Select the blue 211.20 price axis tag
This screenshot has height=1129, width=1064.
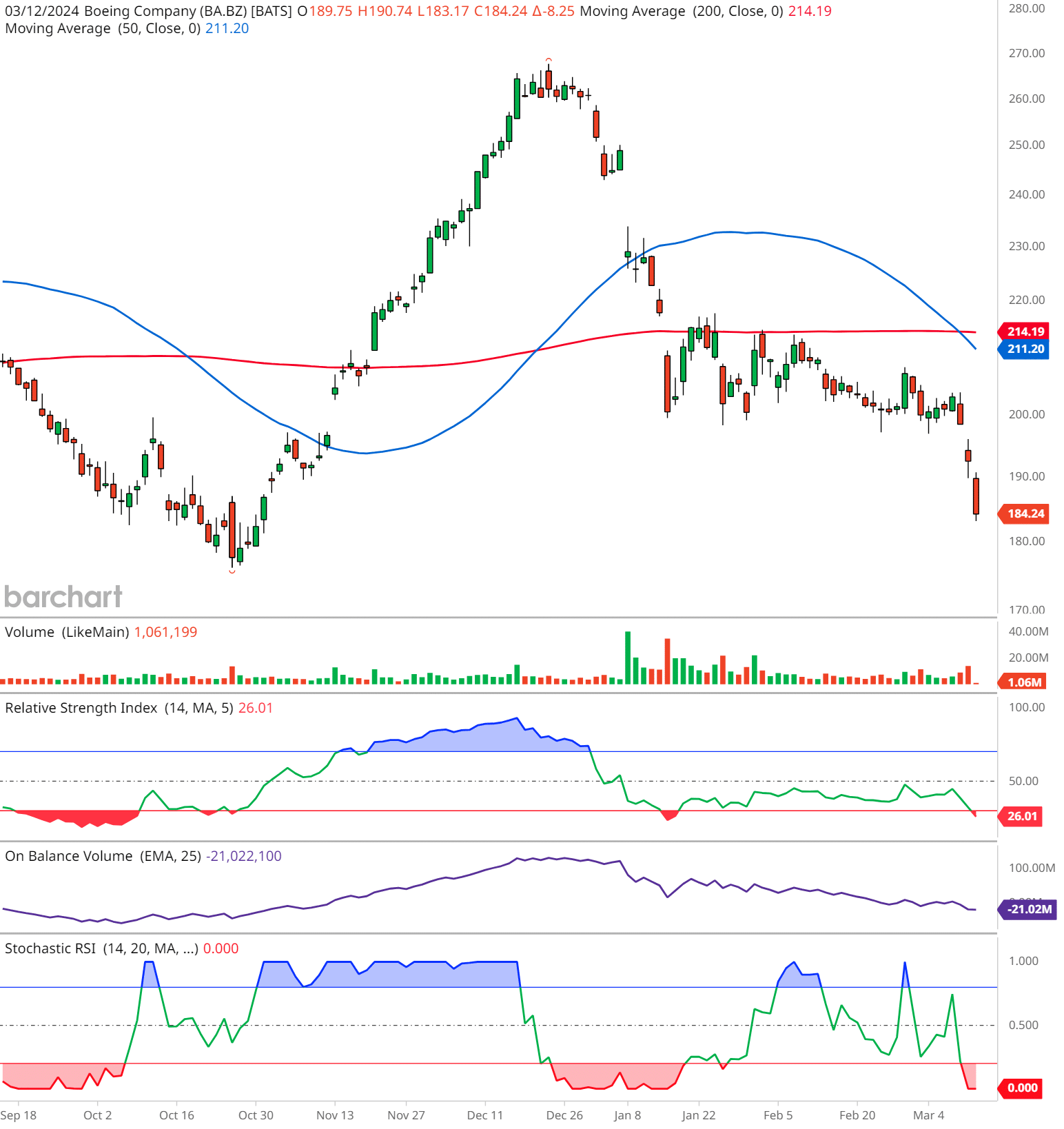tap(1025, 349)
